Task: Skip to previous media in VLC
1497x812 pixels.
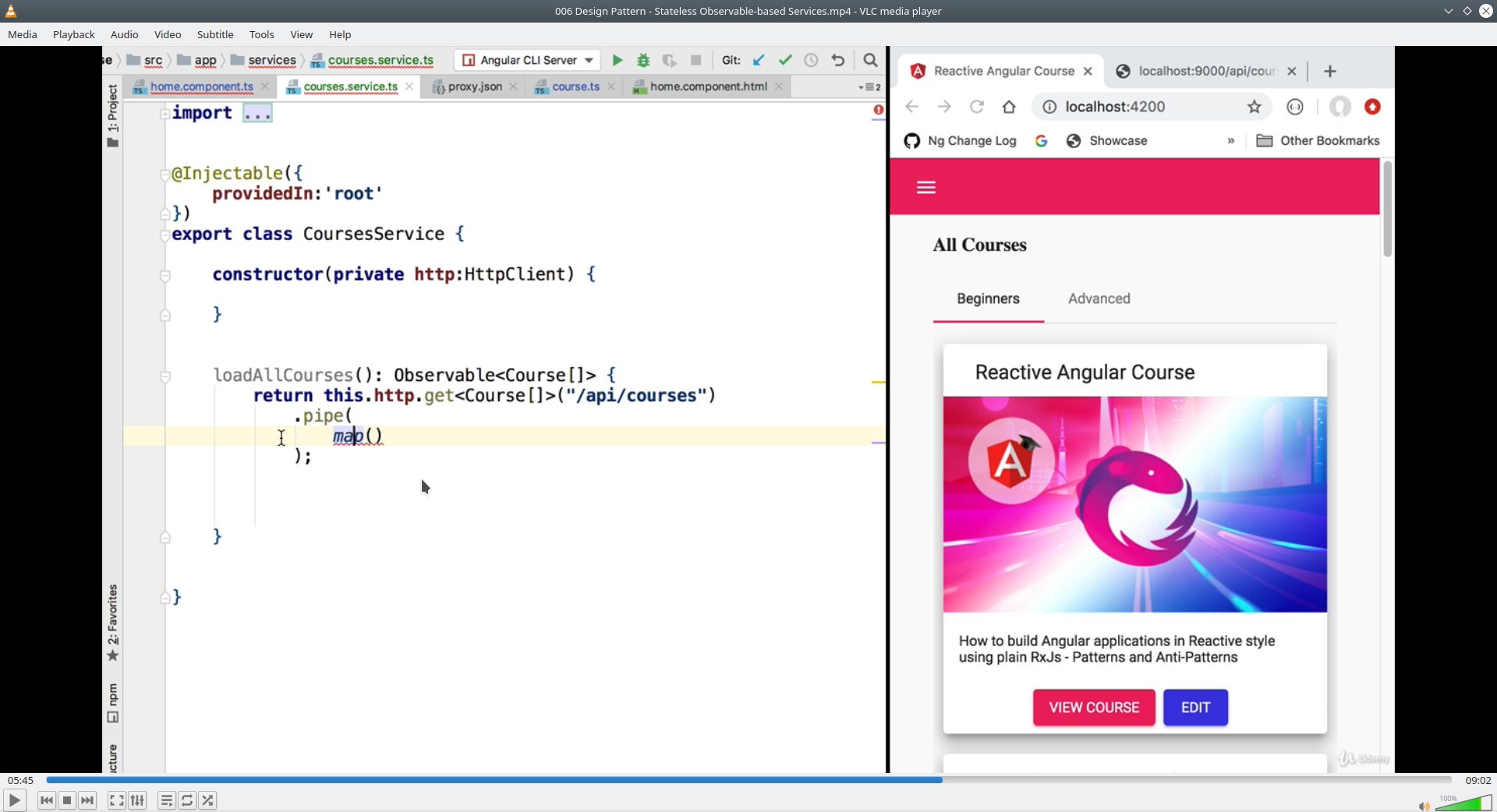Action: [x=47, y=800]
